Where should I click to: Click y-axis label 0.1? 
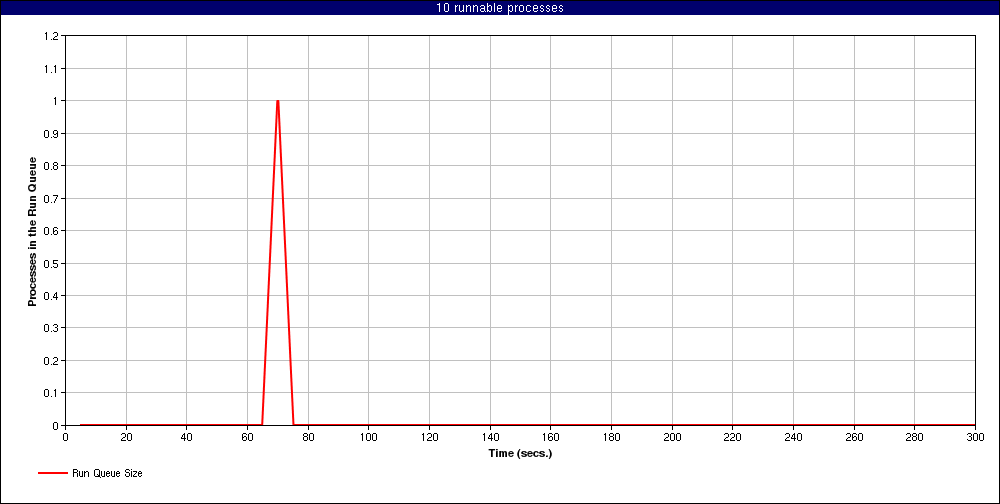coord(51,393)
